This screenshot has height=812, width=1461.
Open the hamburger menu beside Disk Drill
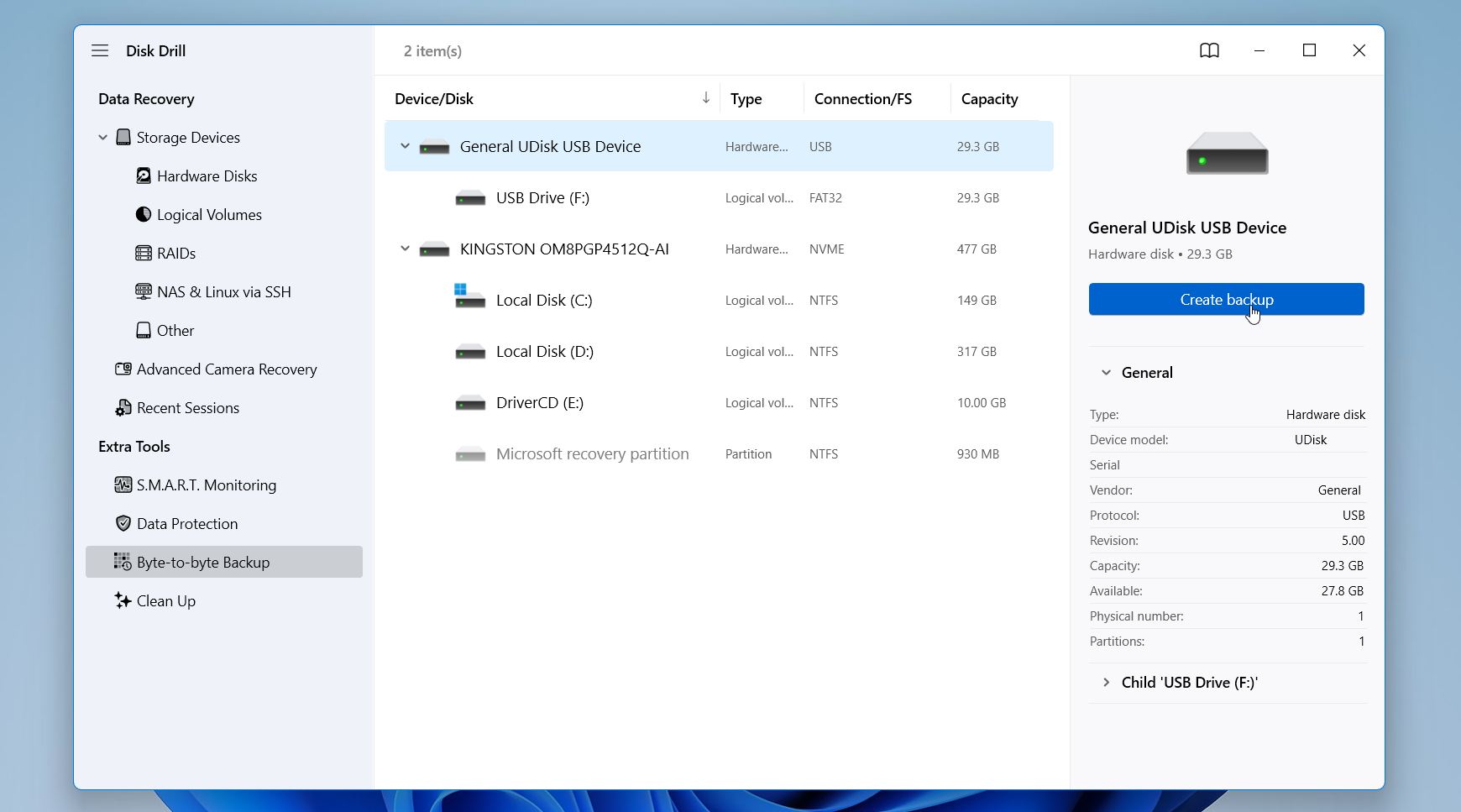coord(100,50)
